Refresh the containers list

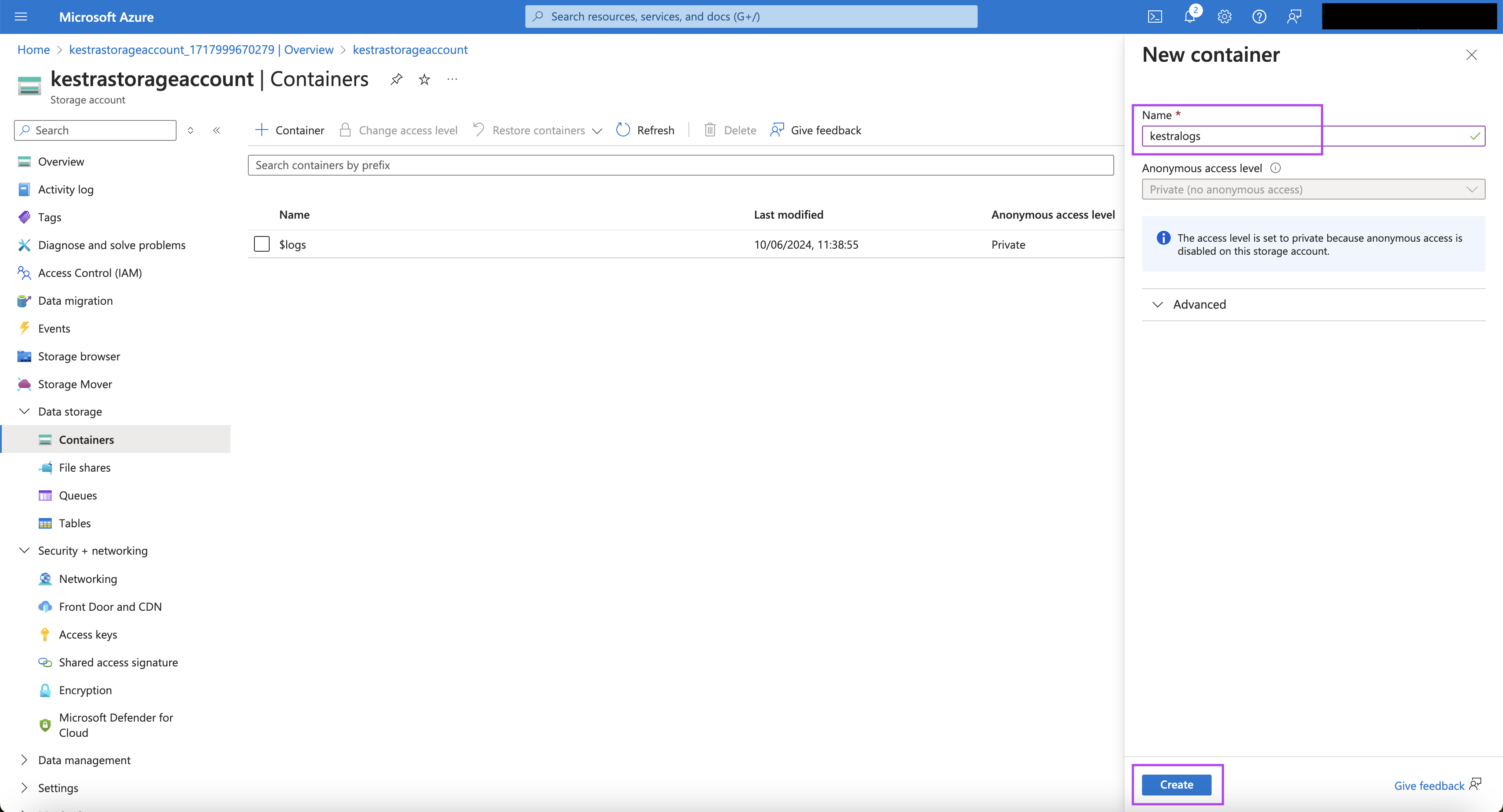(645, 130)
